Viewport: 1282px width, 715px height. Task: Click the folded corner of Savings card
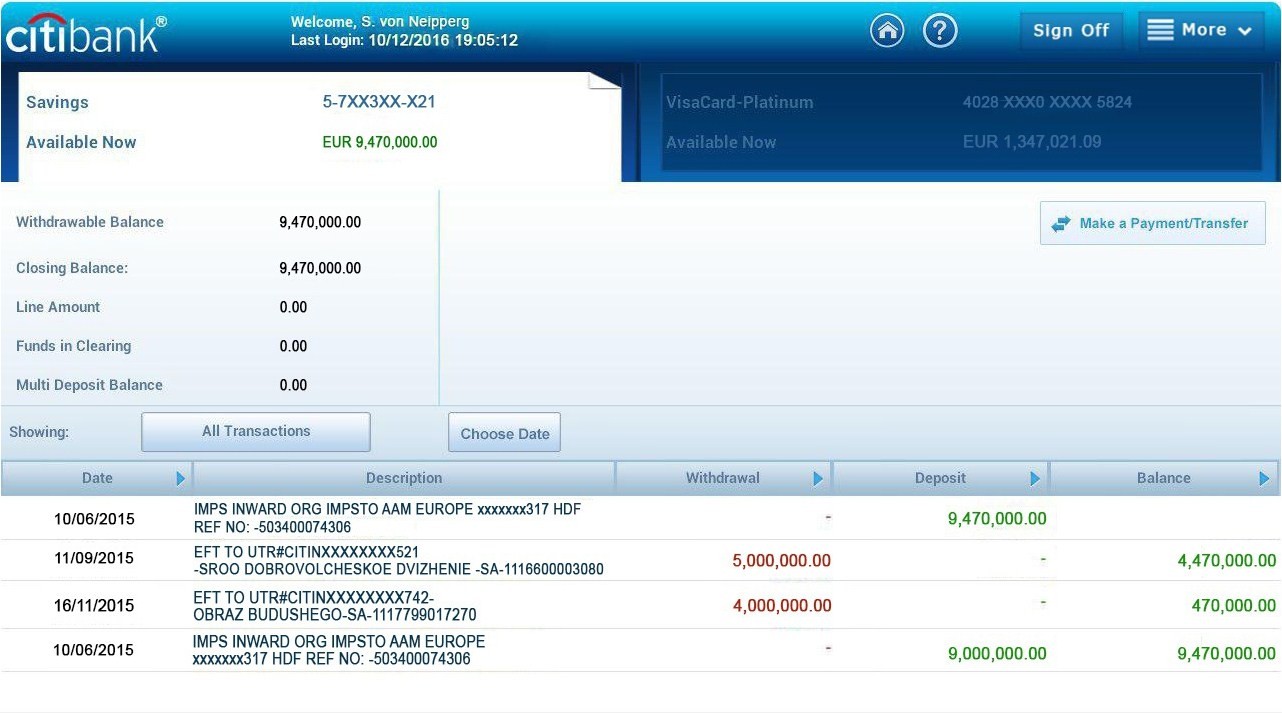click(605, 81)
